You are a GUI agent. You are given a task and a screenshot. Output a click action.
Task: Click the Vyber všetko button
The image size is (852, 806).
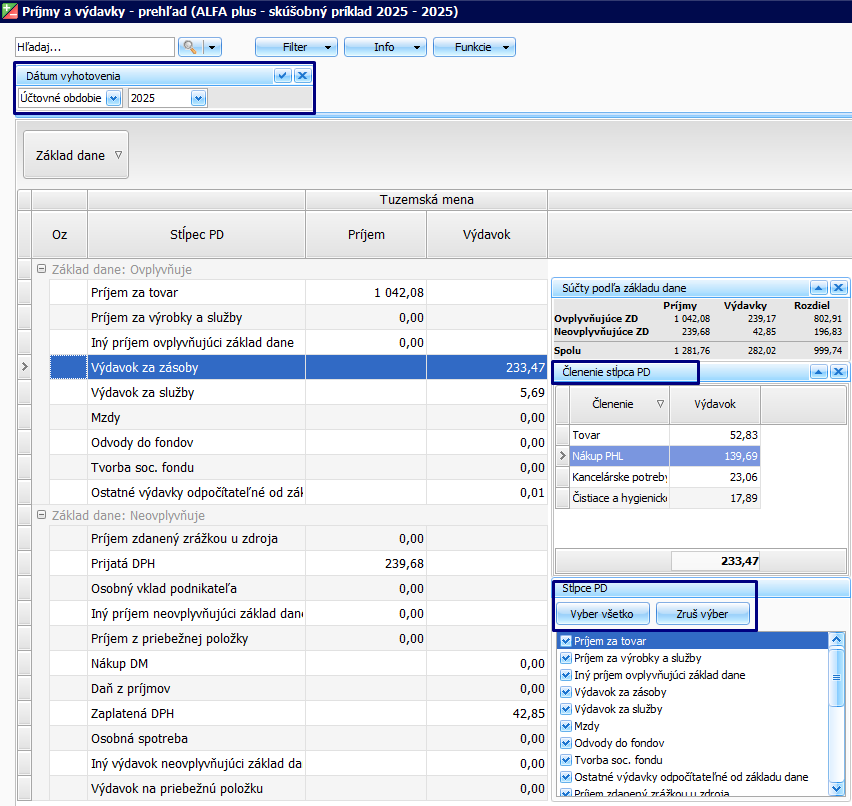coord(604,614)
